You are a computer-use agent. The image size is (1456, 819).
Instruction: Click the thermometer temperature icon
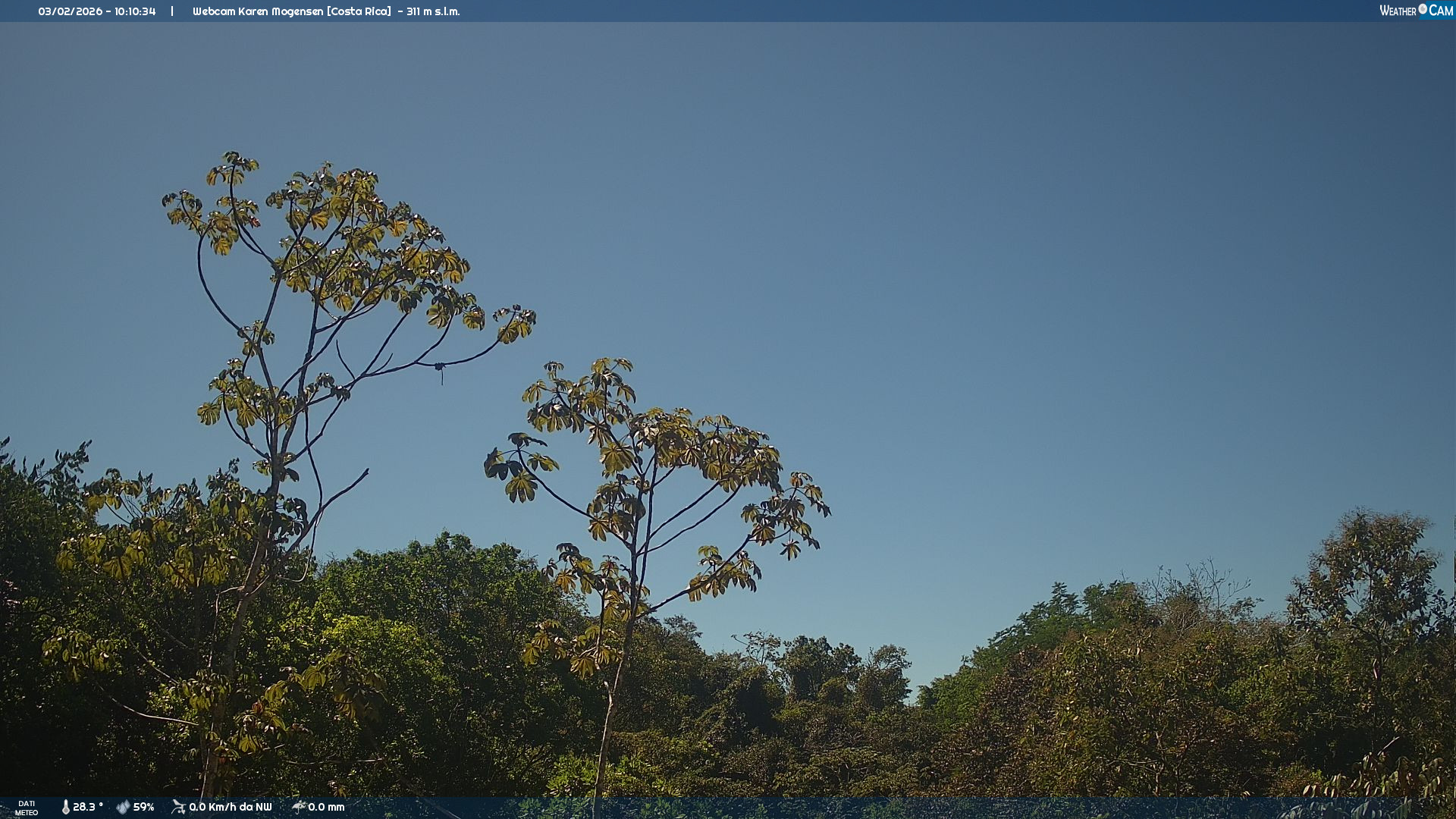point(65,807)
